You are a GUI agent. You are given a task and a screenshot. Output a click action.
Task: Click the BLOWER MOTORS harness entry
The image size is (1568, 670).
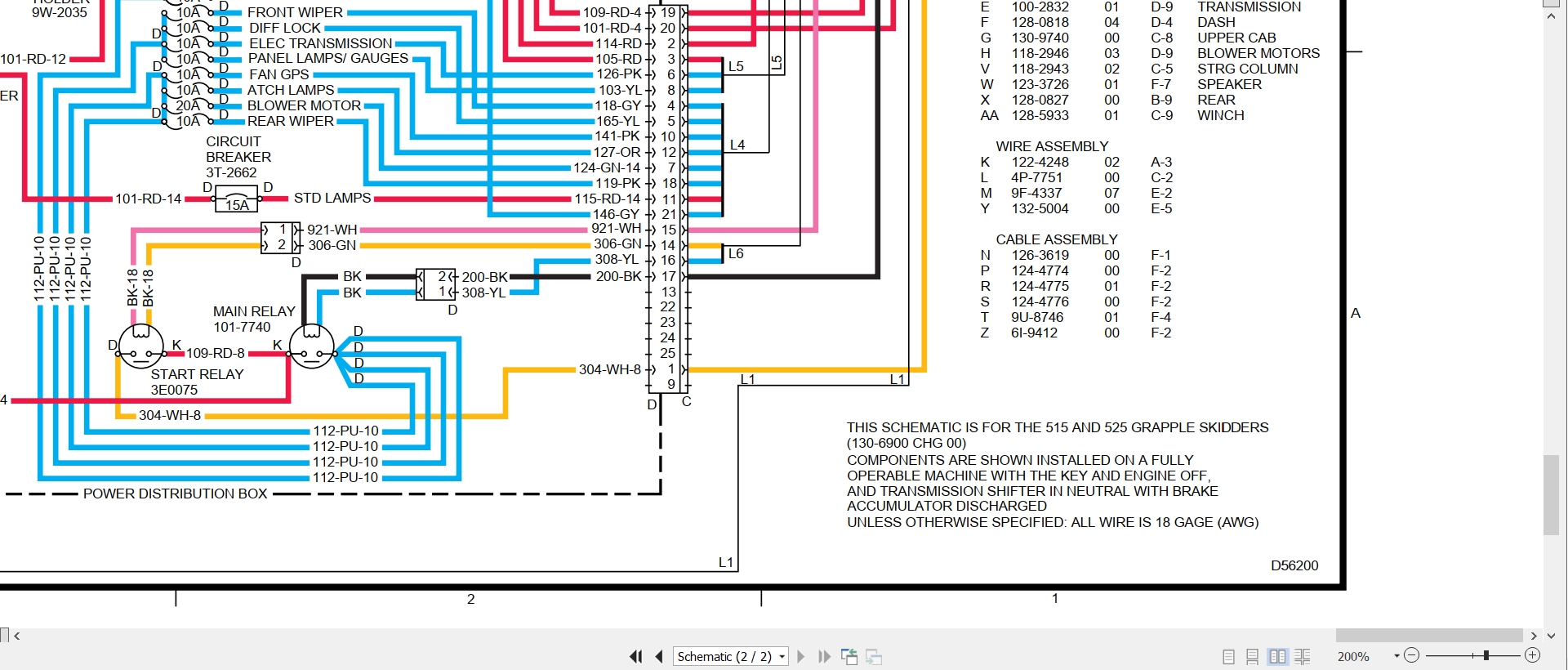point(1258,53)
